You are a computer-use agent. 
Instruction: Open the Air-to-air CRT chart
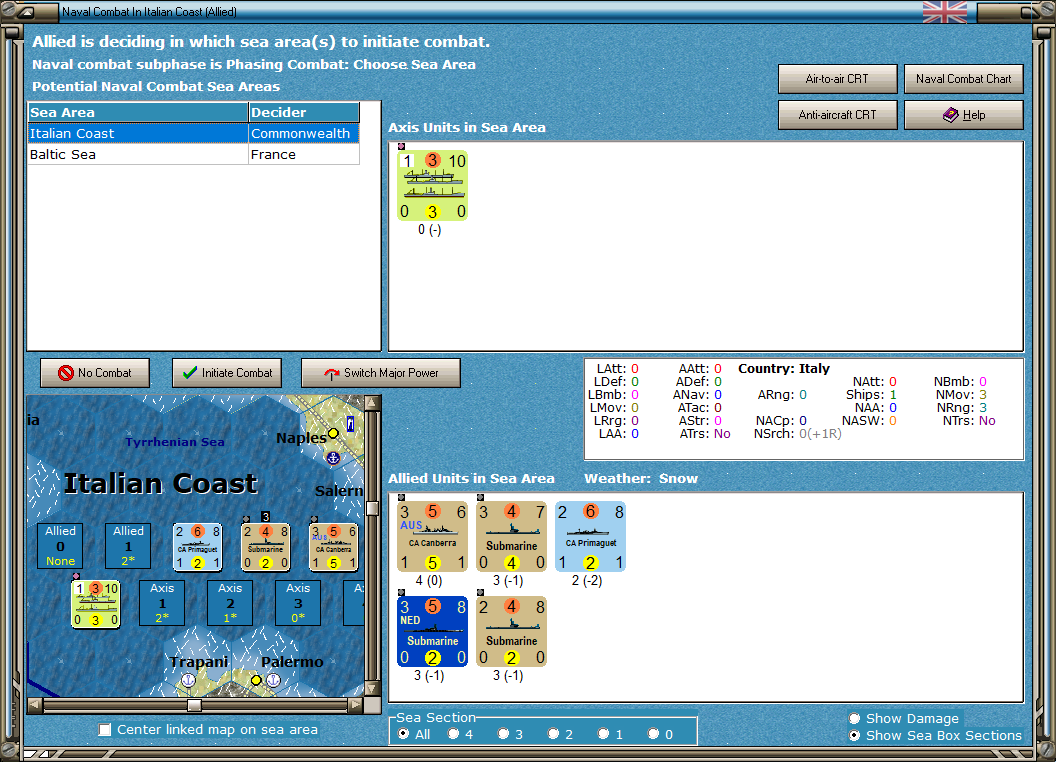(837, 79)
